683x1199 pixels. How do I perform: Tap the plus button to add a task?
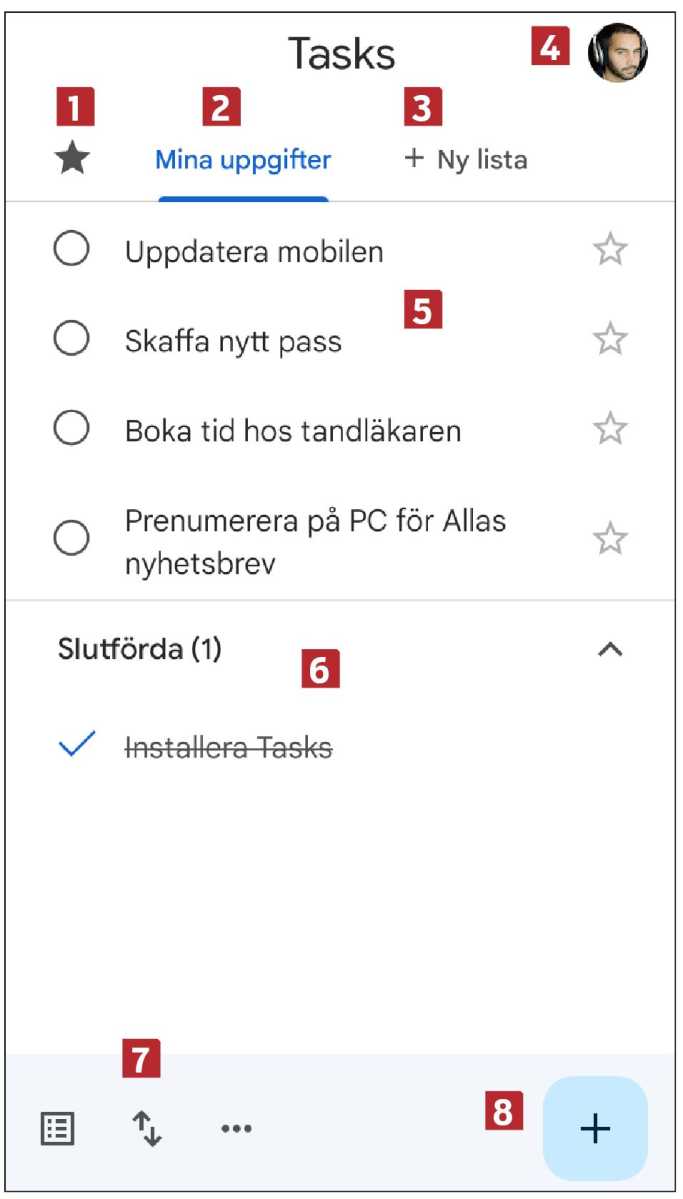pyautogui.click(x=594, y=1128)
